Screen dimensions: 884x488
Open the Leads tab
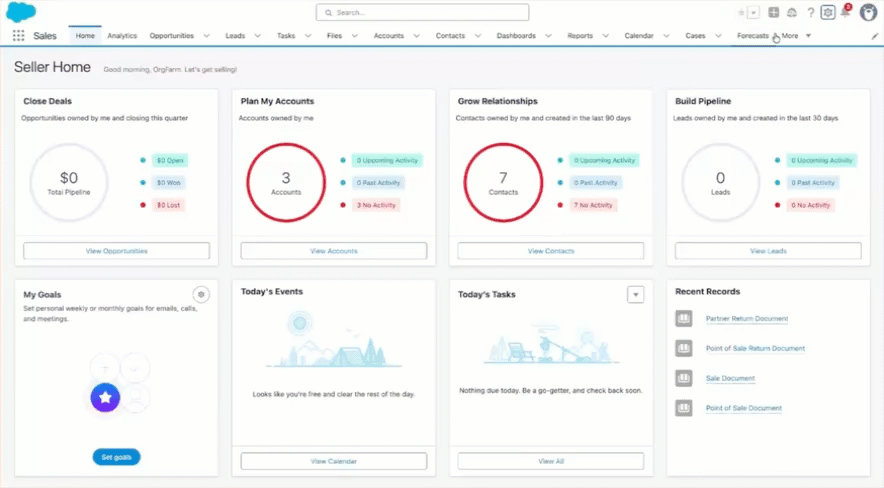[235, 36]
